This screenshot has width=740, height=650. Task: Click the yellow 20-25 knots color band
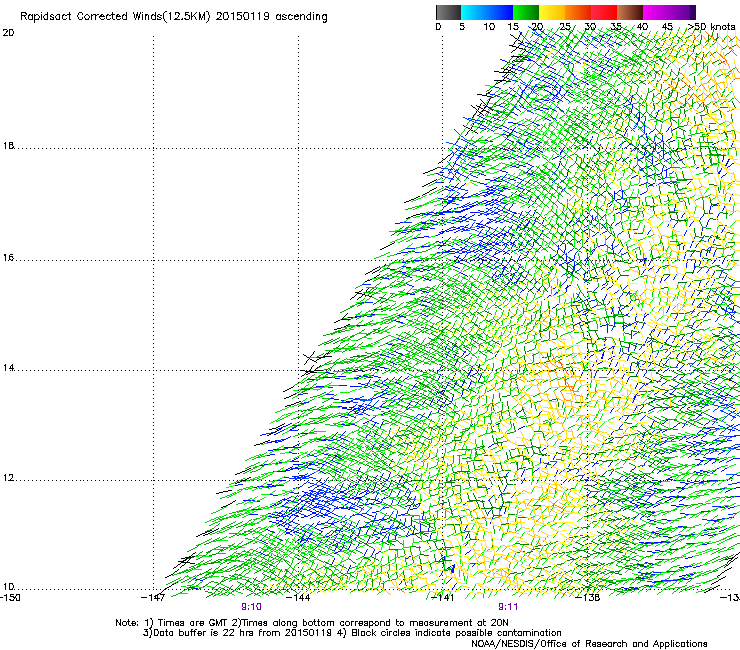[552, 12]
